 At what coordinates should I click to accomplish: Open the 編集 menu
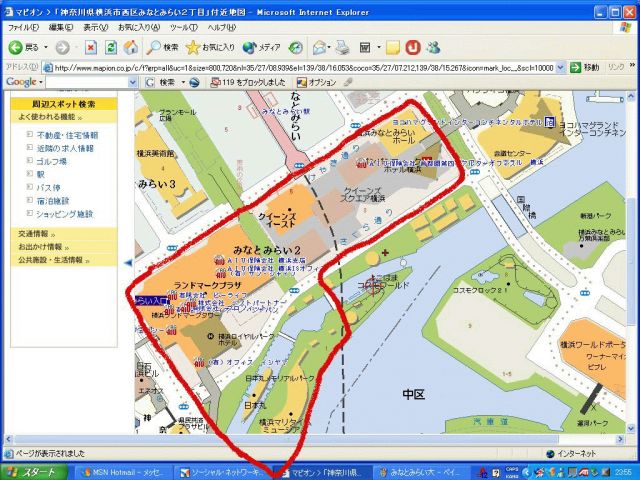[x=61, y=27]
